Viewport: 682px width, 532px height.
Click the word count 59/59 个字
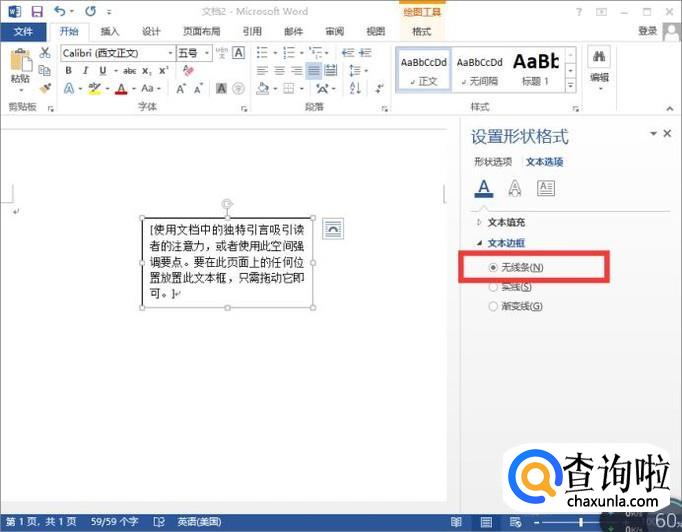point(114,521)
